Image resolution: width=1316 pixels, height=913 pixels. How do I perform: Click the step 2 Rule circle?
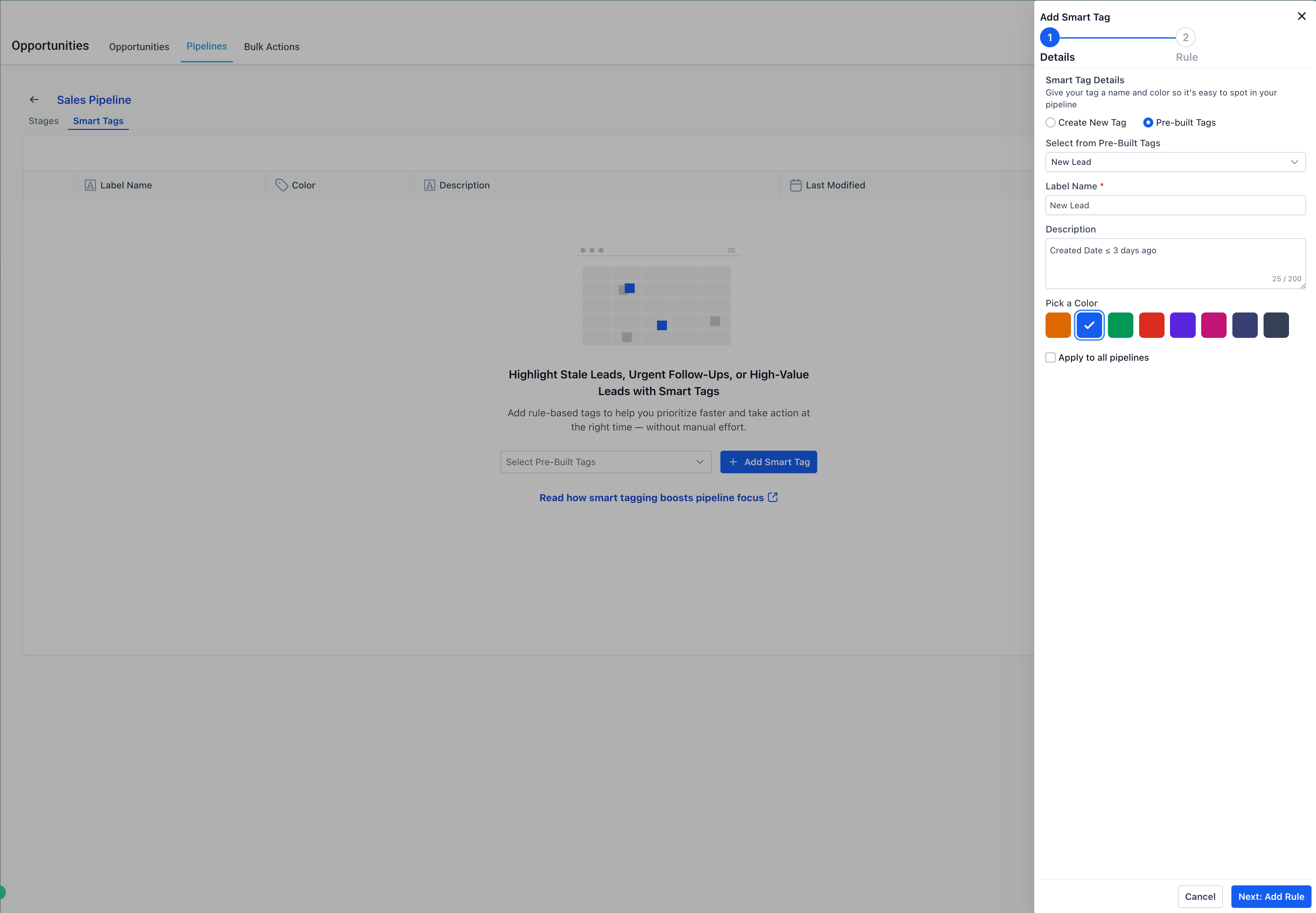(1185, 38)
